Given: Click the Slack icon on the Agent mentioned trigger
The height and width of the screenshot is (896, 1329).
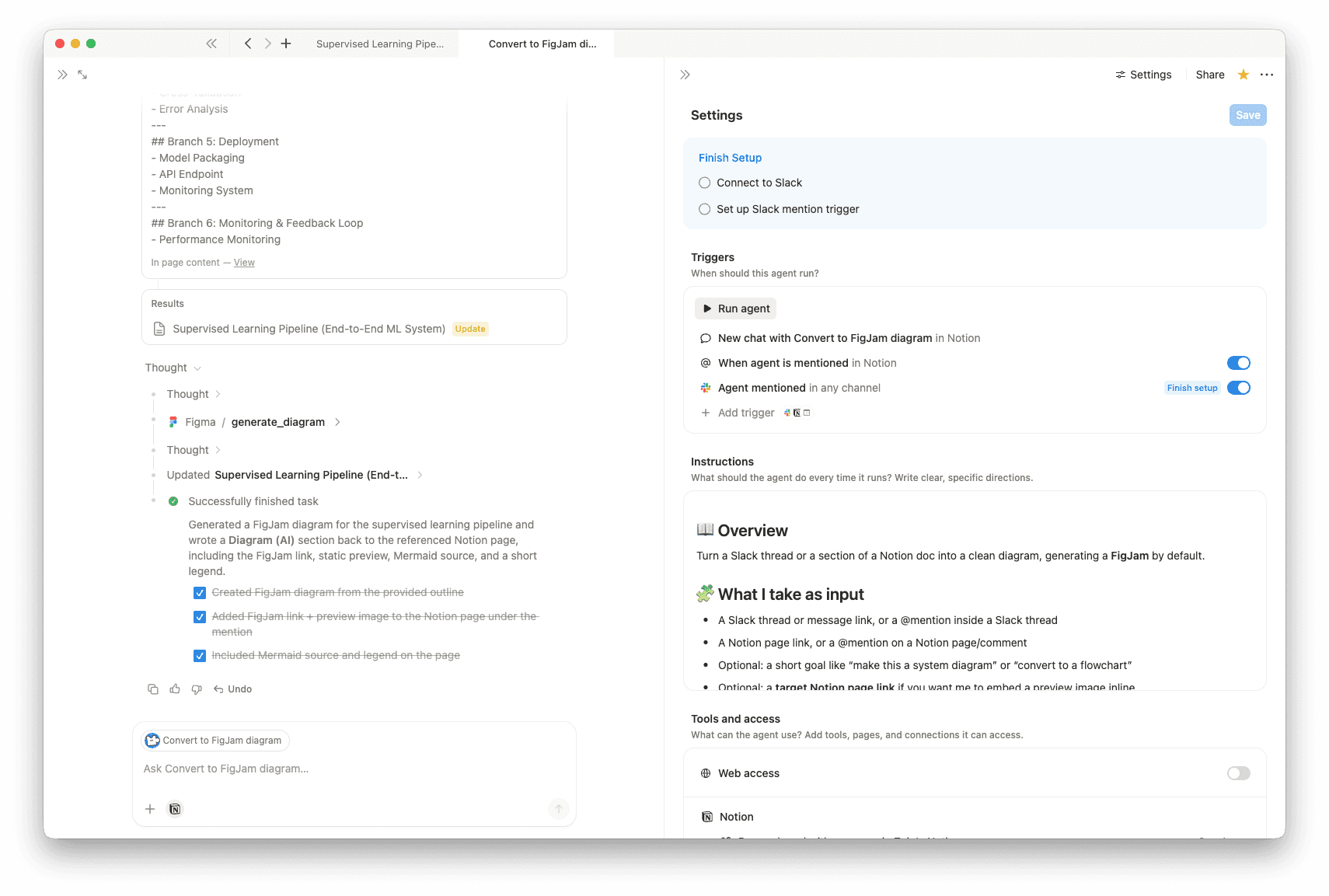Looking at the screenshot, I should click(x=706, y=388).
